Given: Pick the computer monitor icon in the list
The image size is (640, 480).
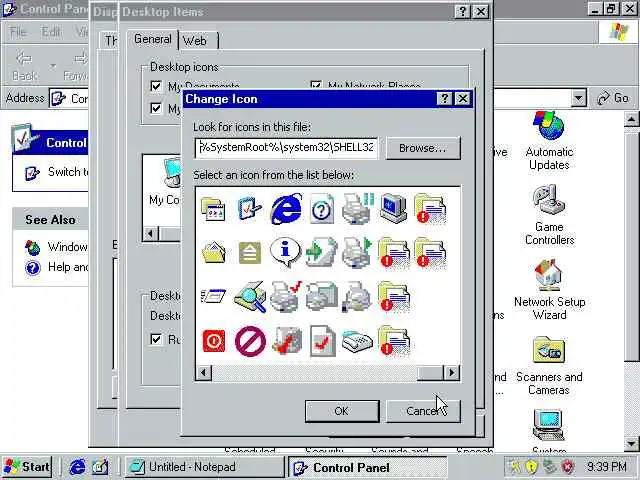Looking at the screenshot, I should (393, 209).
